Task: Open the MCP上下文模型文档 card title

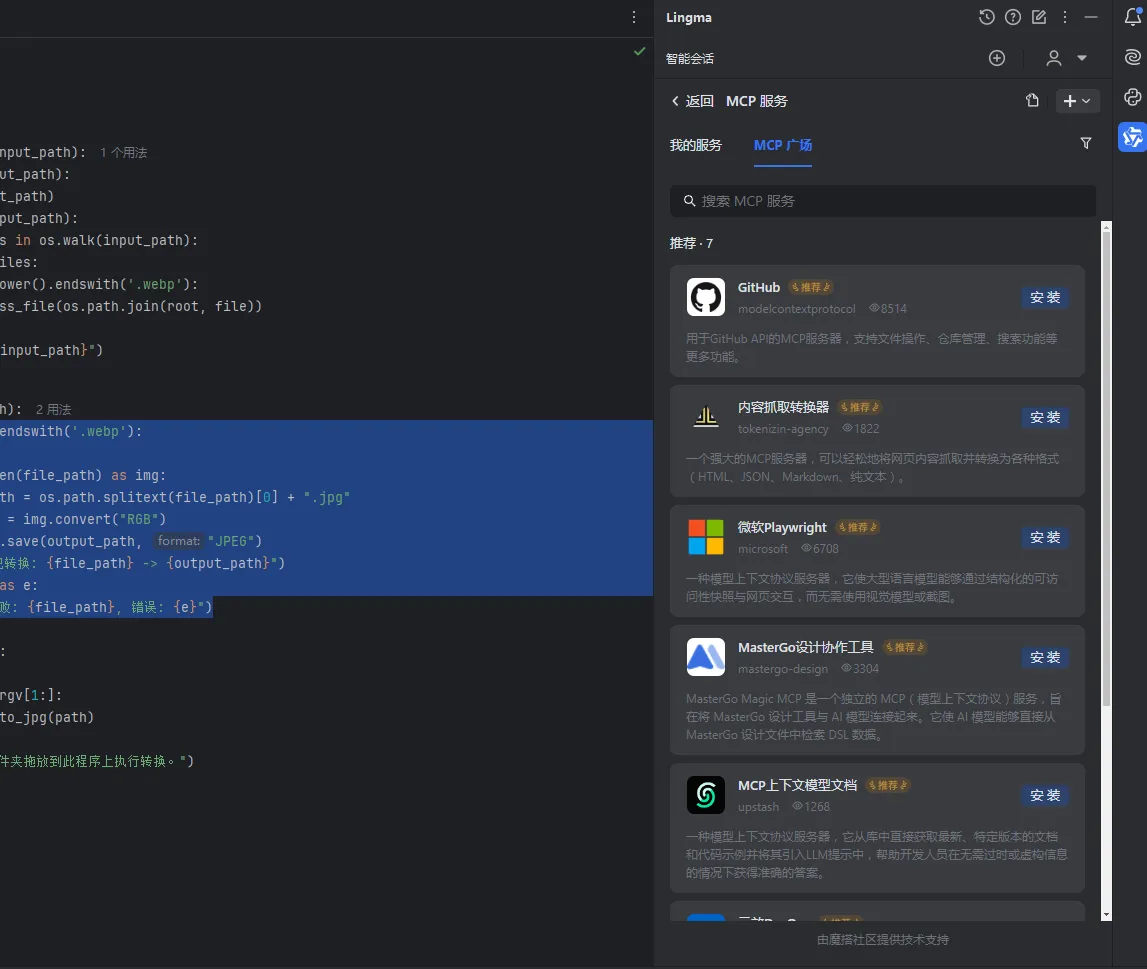Action: [797, 785]
